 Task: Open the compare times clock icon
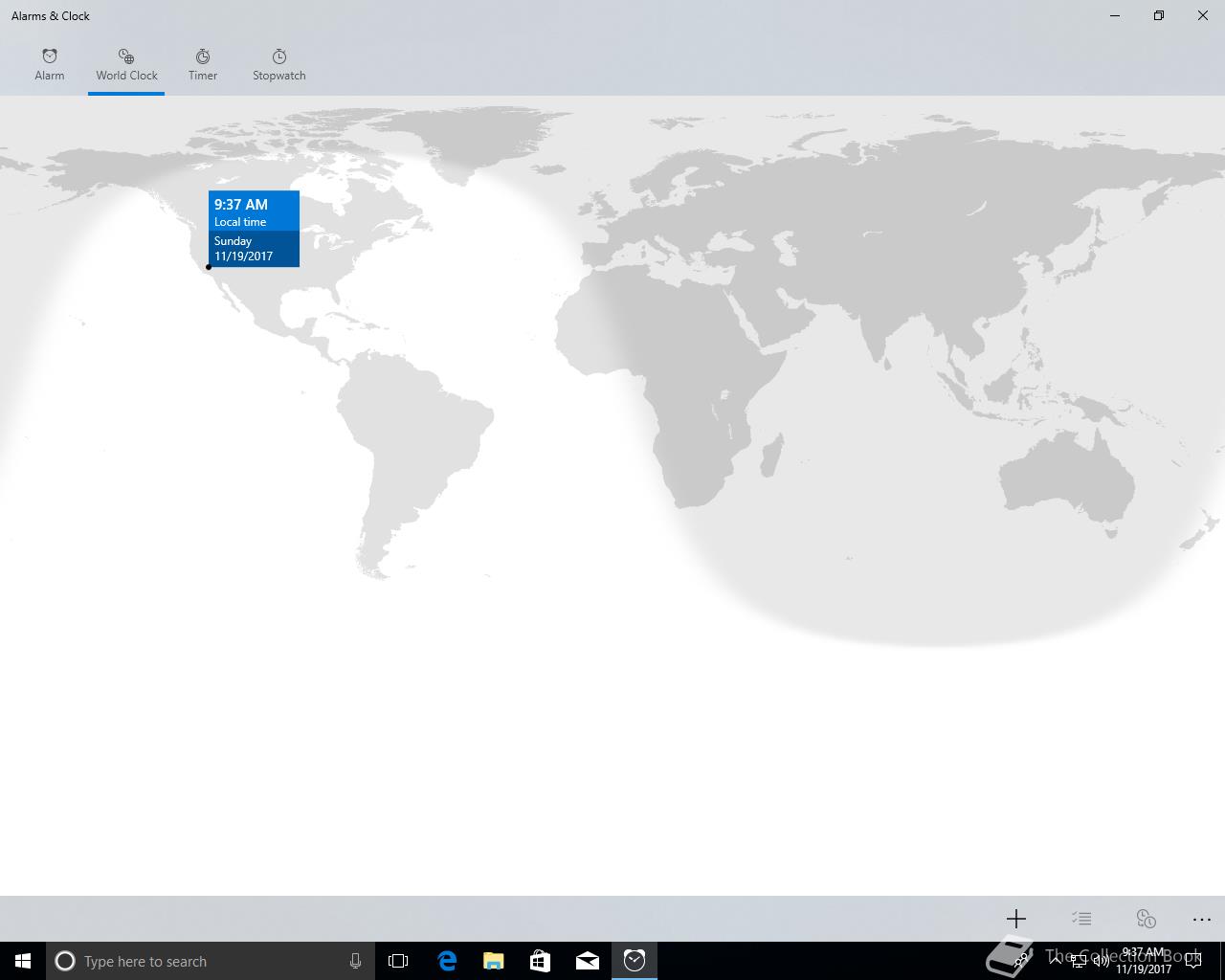(x=1147, y=919)
